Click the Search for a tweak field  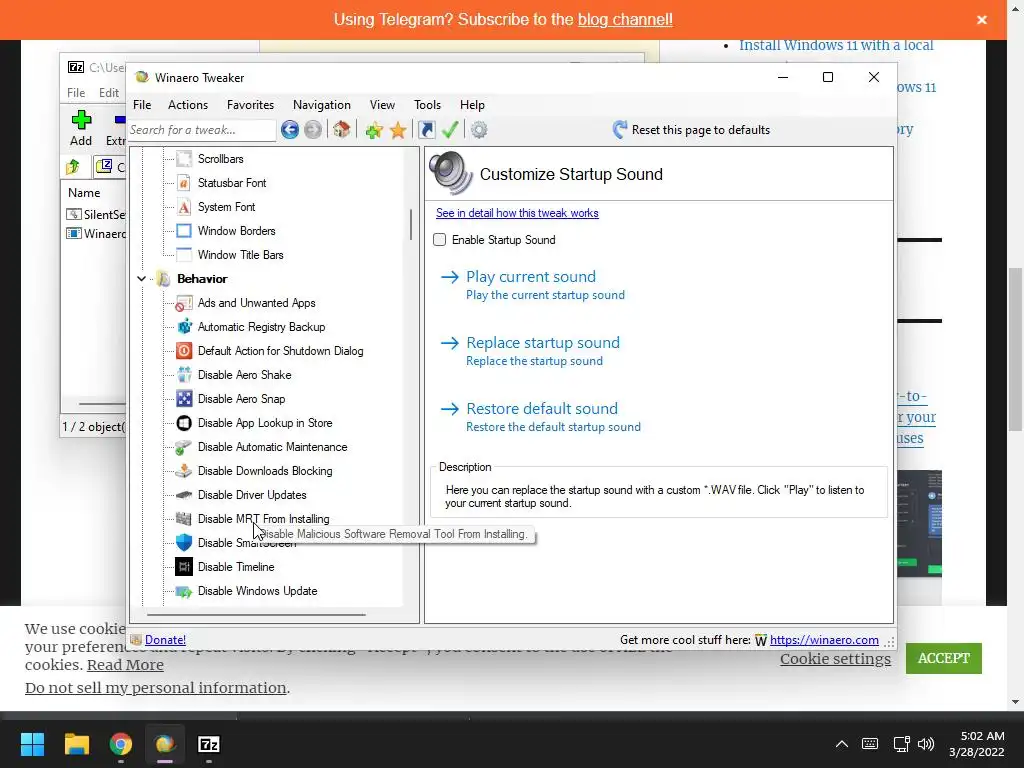pos(202,130)
